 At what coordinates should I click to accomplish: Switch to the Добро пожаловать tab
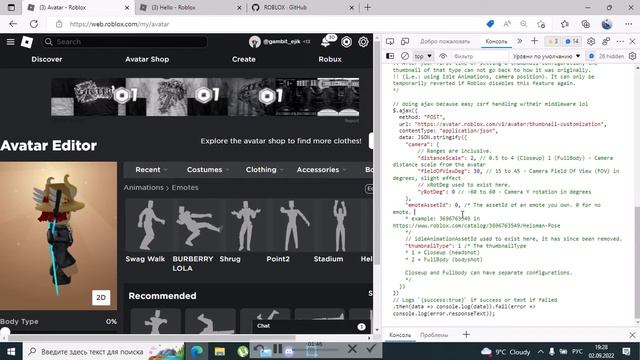[x=445, y=41]
